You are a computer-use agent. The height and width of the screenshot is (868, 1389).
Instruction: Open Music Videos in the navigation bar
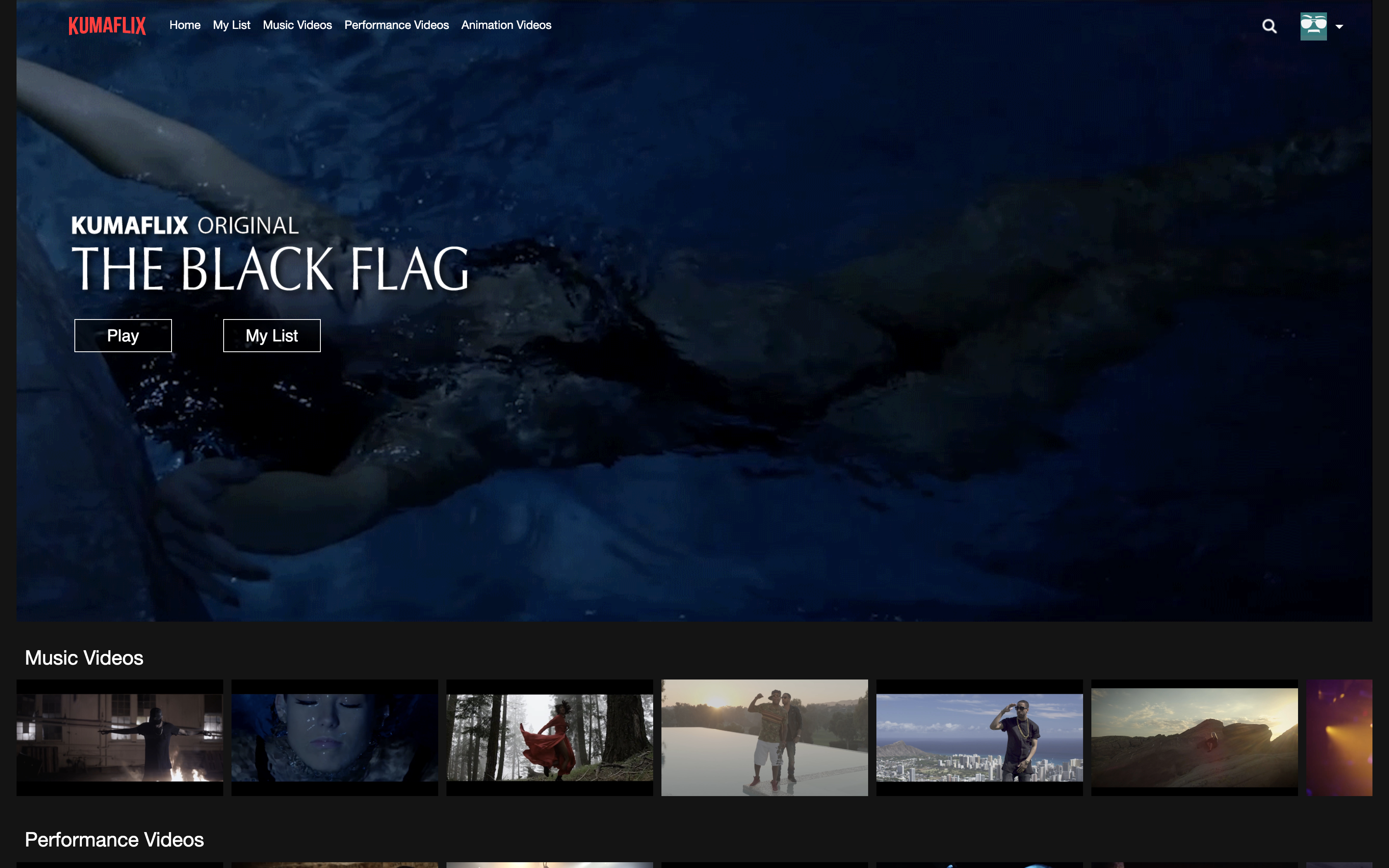[297, 25]
